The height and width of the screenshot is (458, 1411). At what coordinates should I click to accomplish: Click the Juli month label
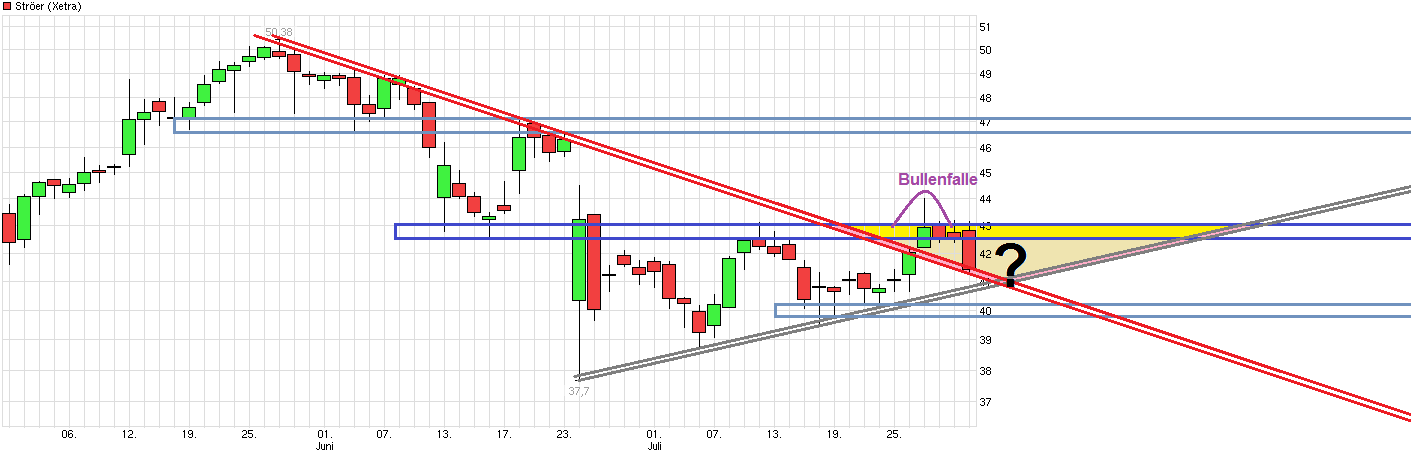(x=654, y=446)
